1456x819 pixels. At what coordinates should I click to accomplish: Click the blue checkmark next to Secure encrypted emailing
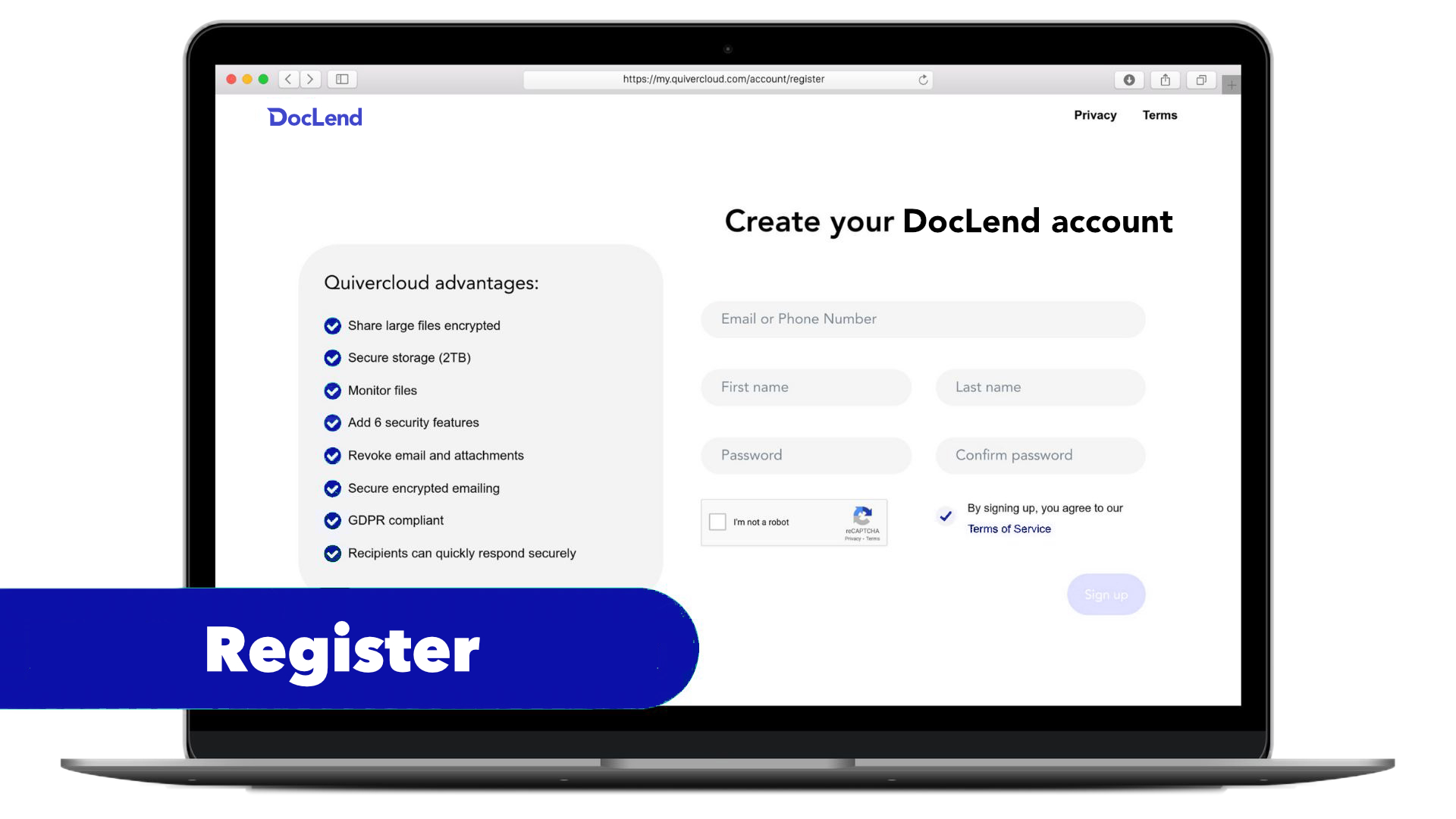tap(333, 488)
